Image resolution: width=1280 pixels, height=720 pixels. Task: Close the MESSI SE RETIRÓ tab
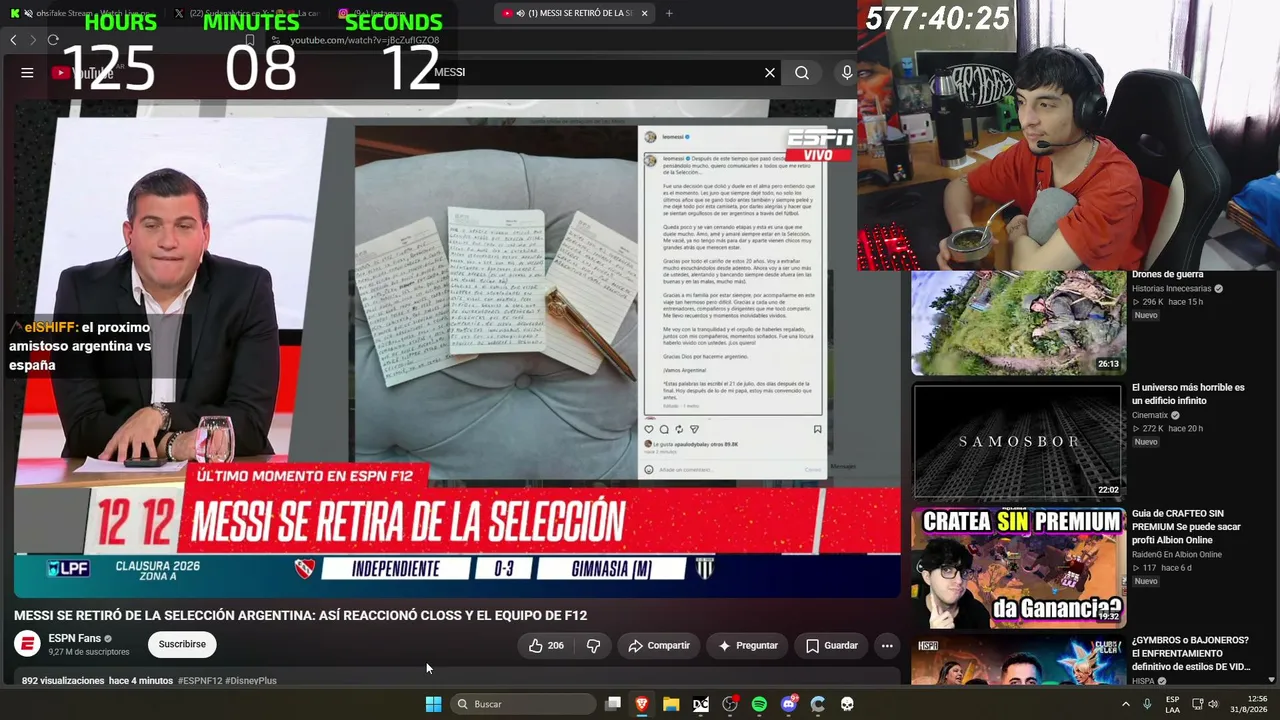coord(644,13)
